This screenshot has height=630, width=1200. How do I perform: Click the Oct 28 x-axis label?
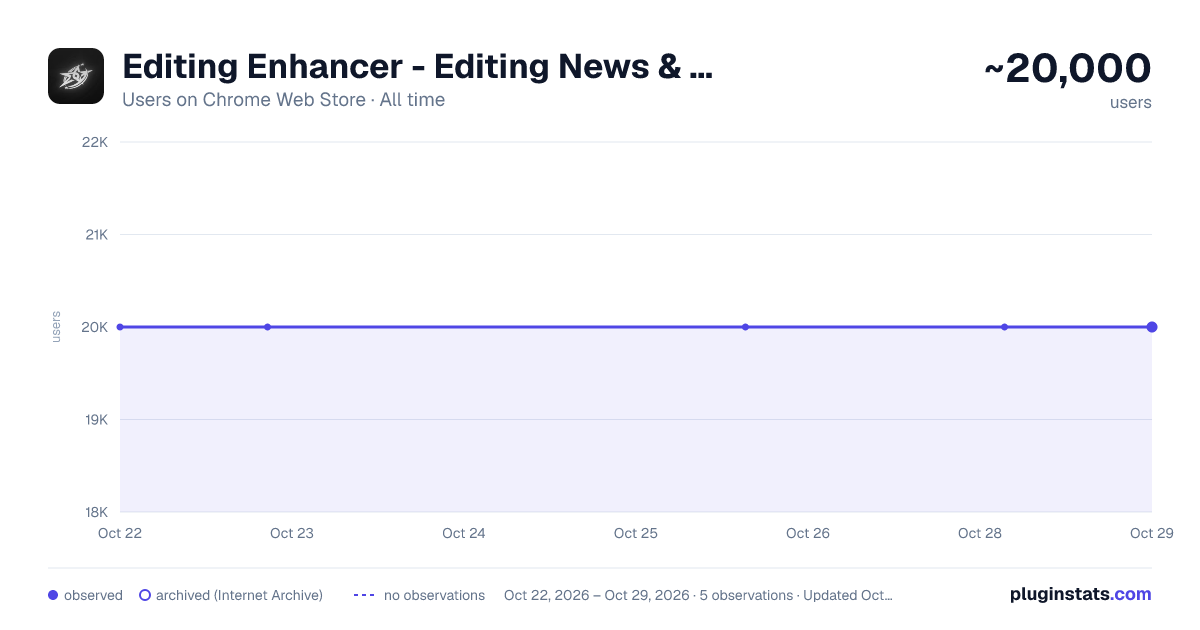[x=980, y=533]
